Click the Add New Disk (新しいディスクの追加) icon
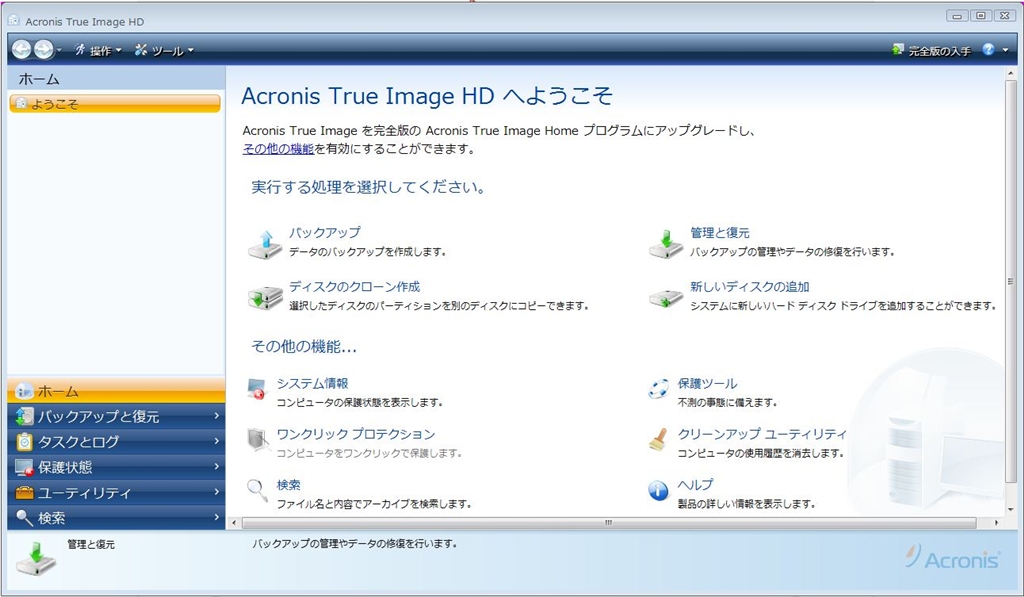Viewport: 1024px width, 597px height. [666, 298]
